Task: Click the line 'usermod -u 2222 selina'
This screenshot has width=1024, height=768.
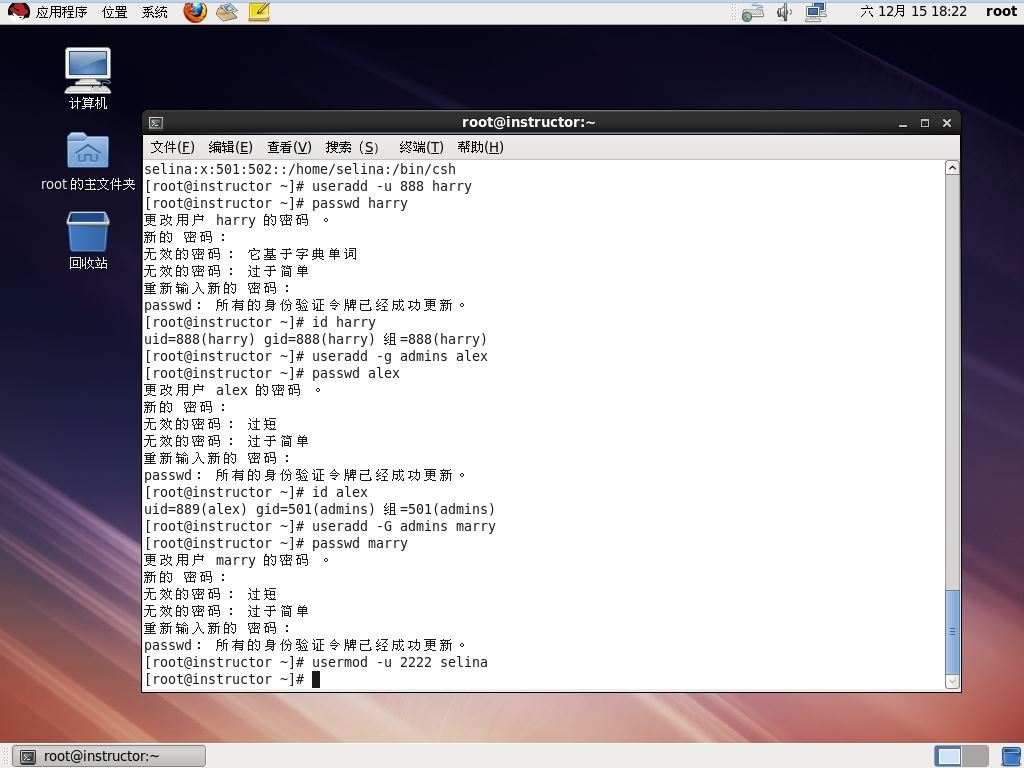Action: 400,662
